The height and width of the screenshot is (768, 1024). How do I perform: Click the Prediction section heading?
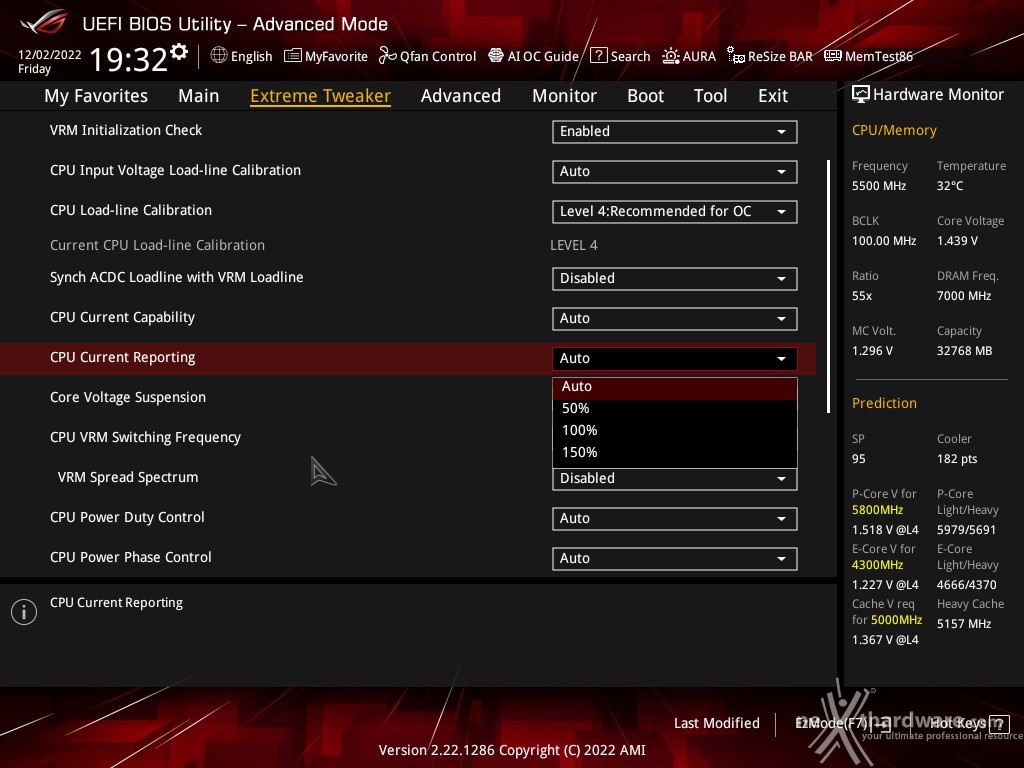click(884, 403)
